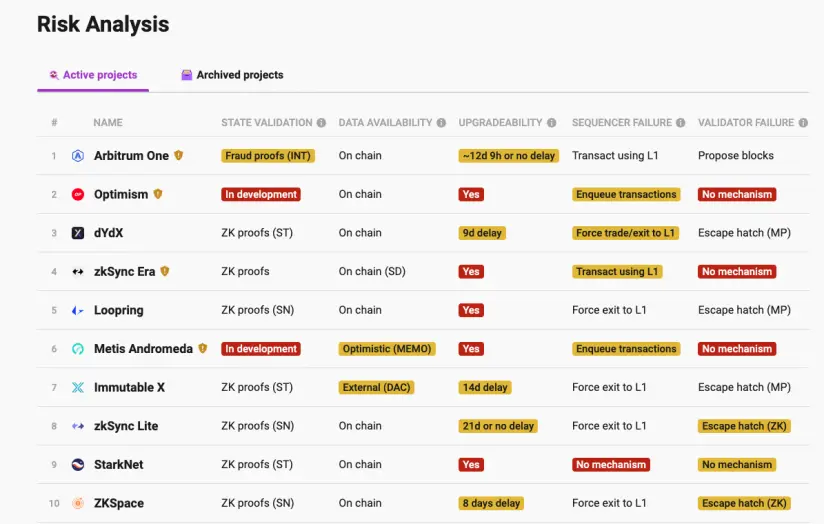Screen dimensions: 824x524
Task: Open the Metis Andromeda project link
Action: 143,349
